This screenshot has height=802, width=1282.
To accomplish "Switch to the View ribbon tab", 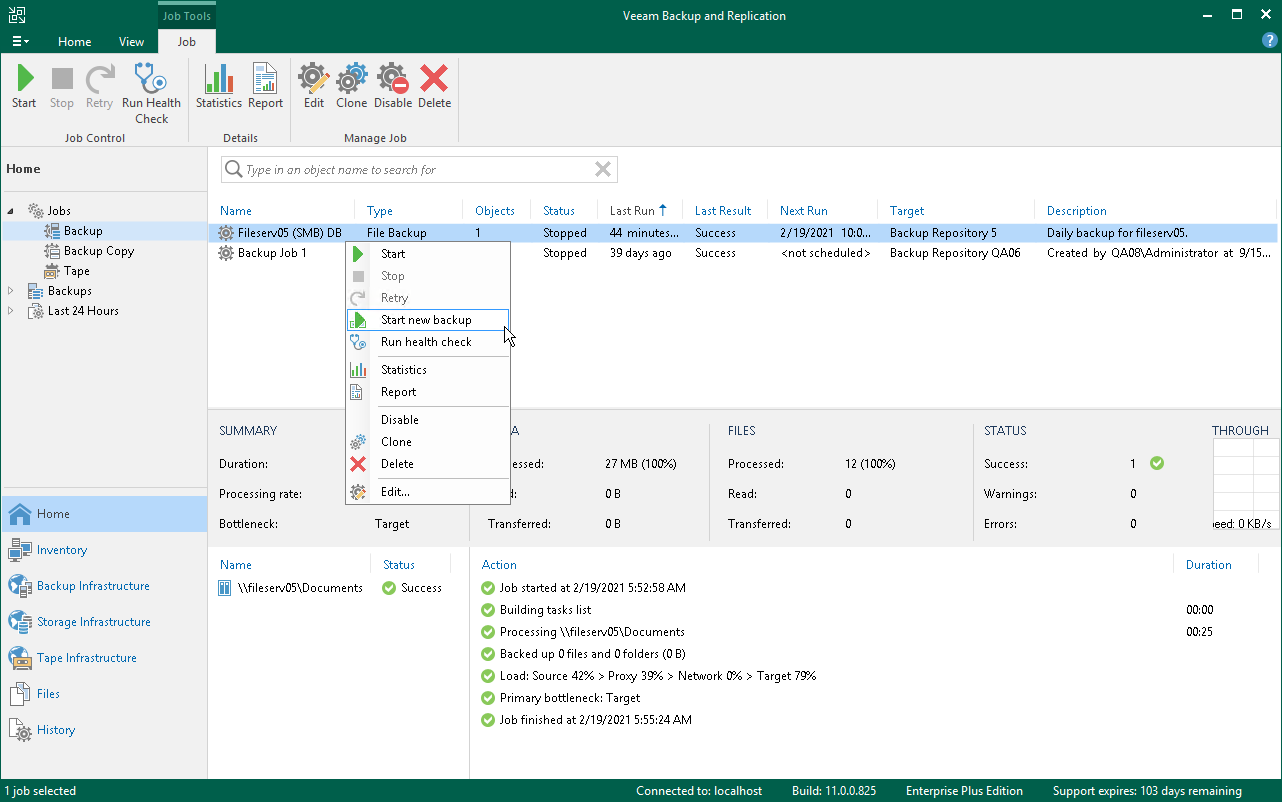I will 131,42.
